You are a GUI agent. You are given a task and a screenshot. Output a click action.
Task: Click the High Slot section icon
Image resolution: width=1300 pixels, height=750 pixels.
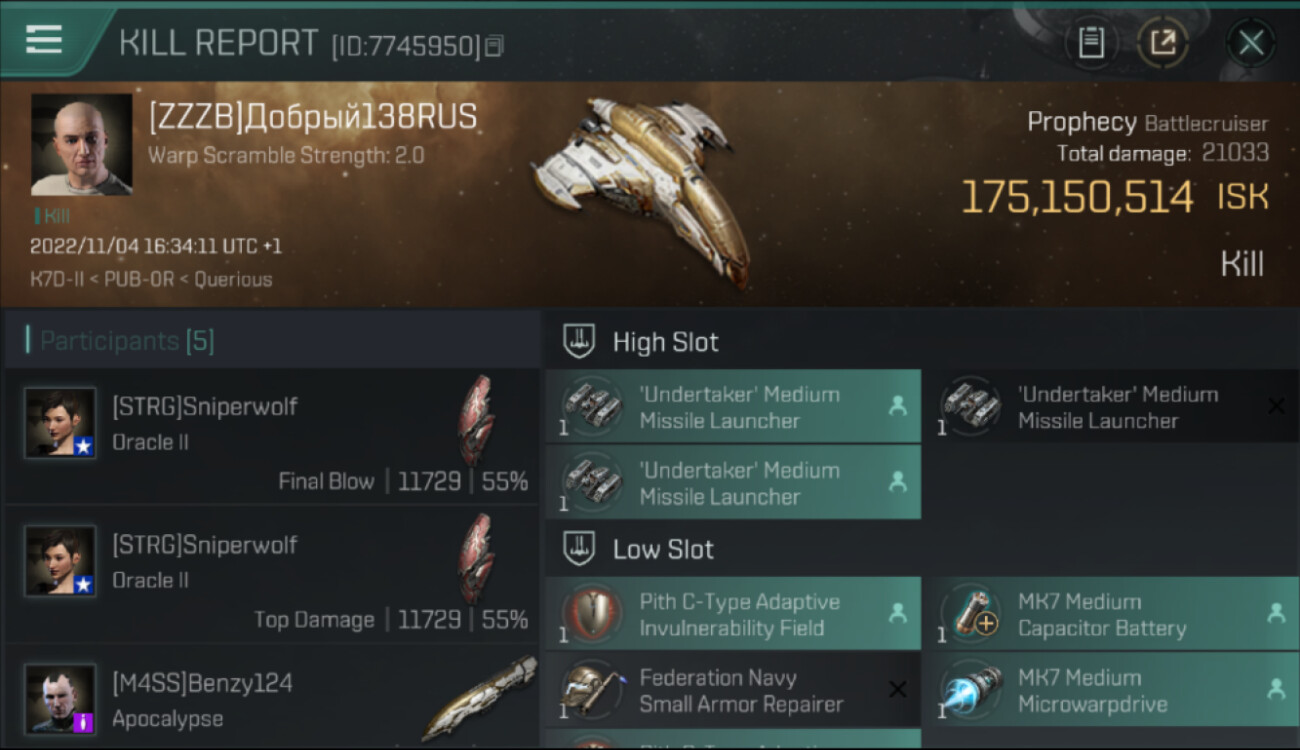[579, 341]
